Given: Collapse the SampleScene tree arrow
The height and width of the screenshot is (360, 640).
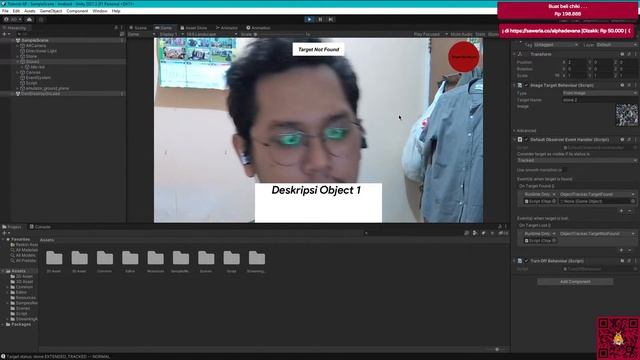Looking at the screenshot, I should 13,40.
